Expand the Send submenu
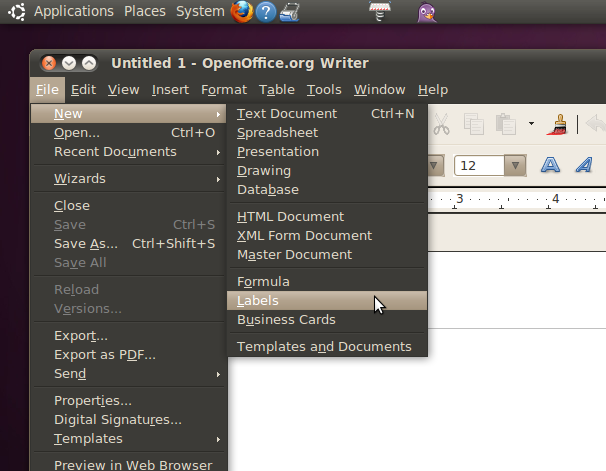 [x=128, y=373]
